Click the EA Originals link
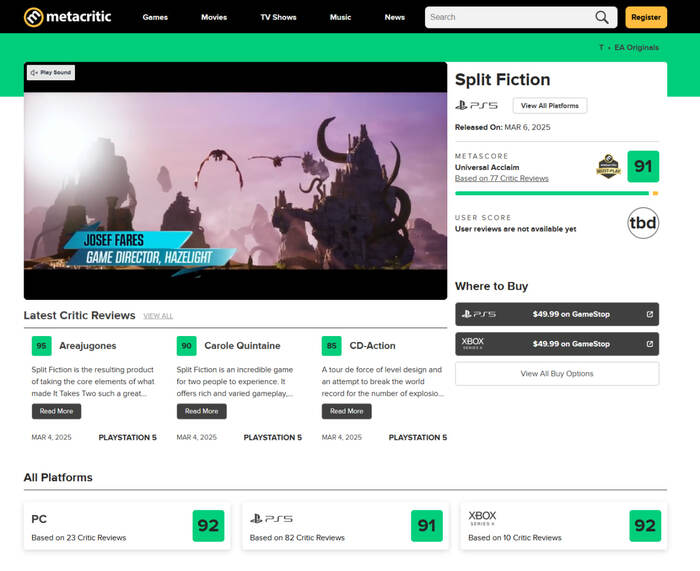The width and height of the screenshot is (700, 571). click(636, 47)
